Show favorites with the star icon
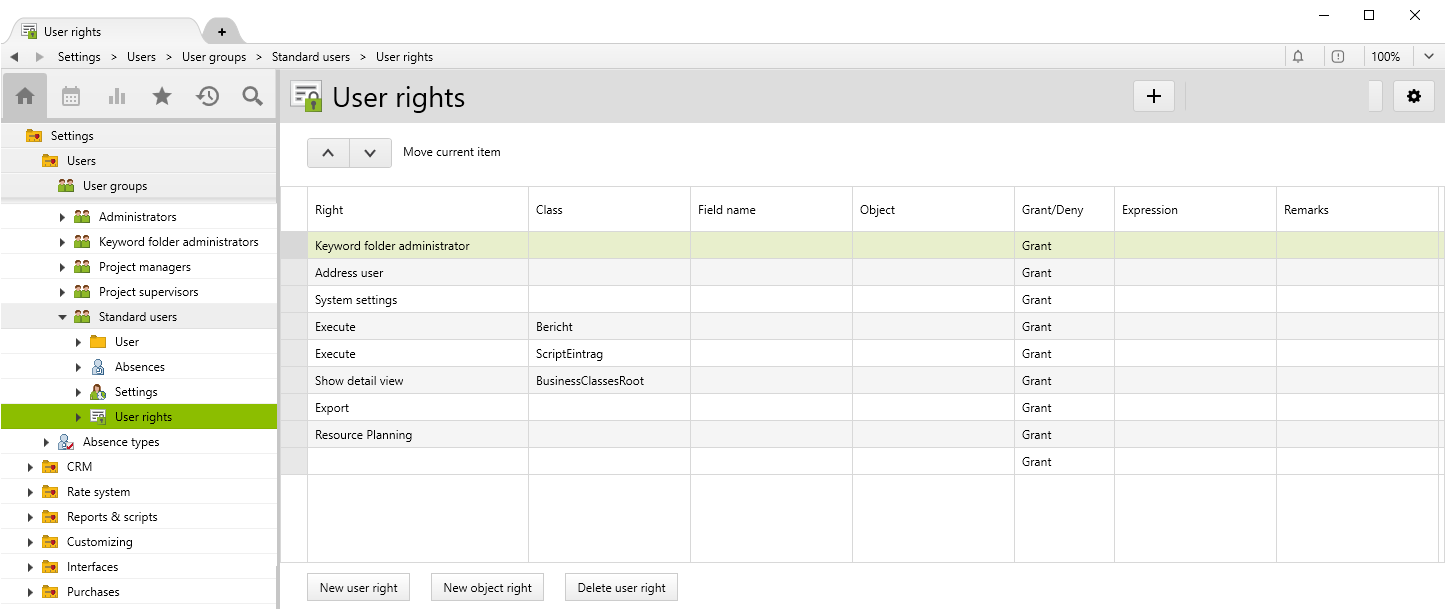Image resolution: width=1446 pixels, height=610 pixels. [162, 96]
